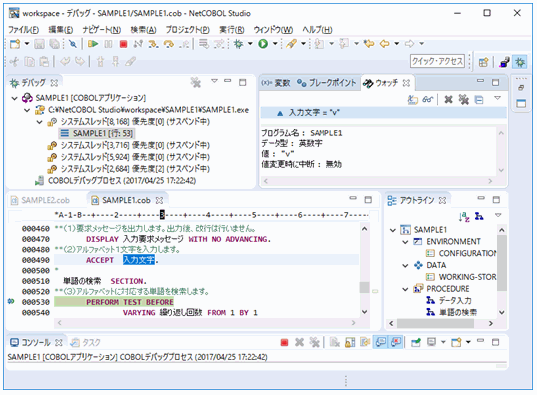This screenshot has height=395, width=537.
Task: Click the Remove selected watch icon
Action: coord(448,100)
